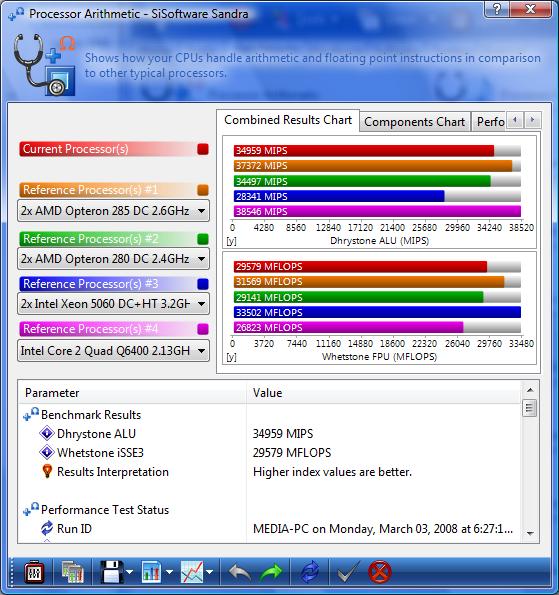559x595 pixels.
Task: Click the Value column header
Action: coord(384,393)
